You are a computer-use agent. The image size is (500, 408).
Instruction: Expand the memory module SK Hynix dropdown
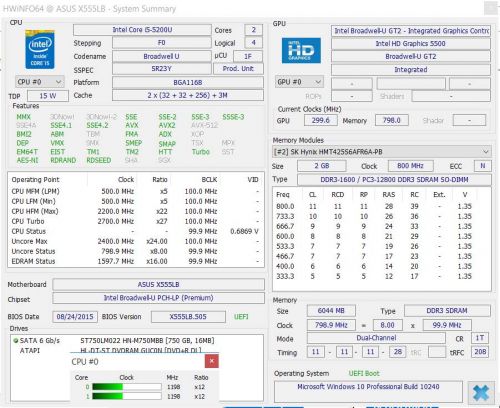382,152
